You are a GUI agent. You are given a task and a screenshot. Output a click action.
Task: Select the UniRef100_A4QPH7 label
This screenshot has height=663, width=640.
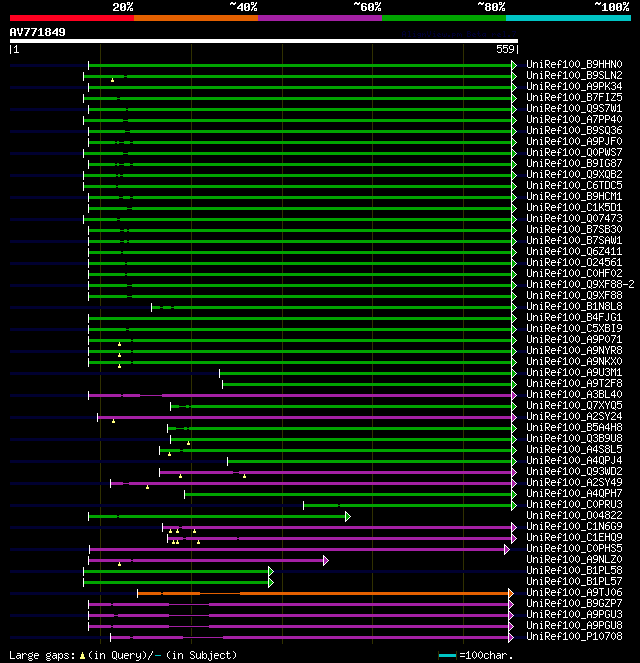[574, 493]
